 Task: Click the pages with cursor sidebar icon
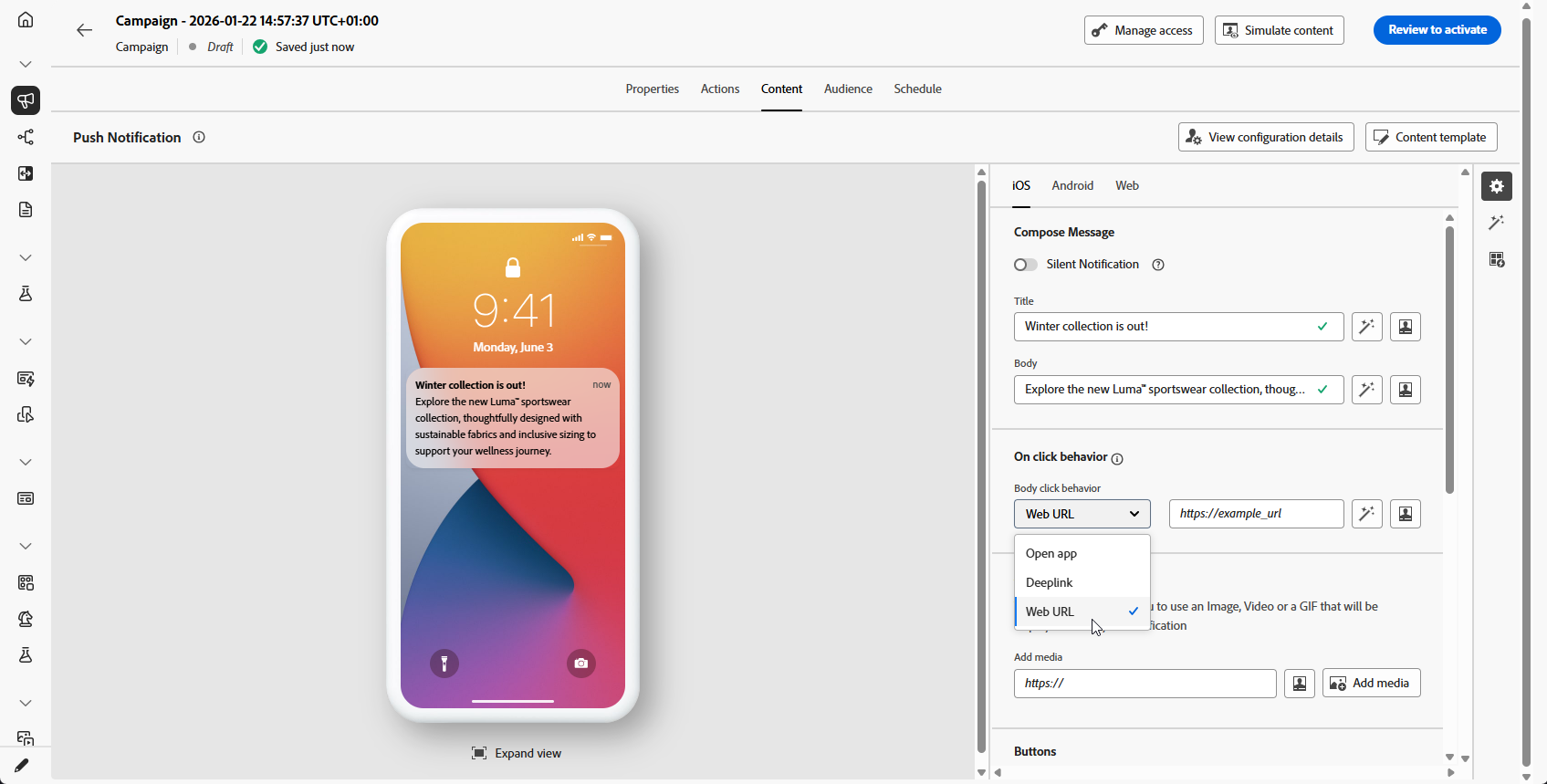pyautogui.click(x=26, y=414)
